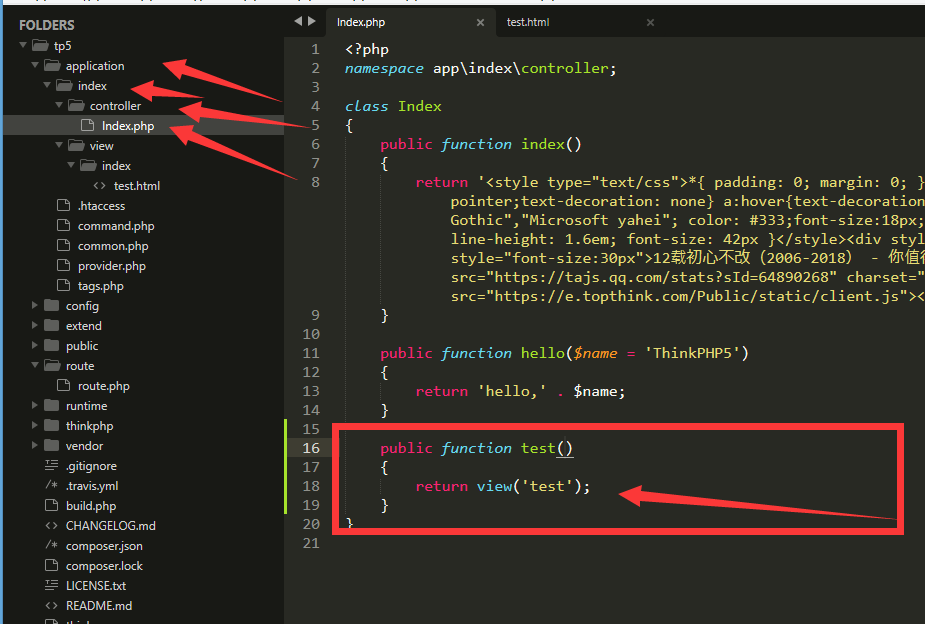Screen dimensions: 925x624
Task: Expand the thinkphp folder
Action: [35, 425]
